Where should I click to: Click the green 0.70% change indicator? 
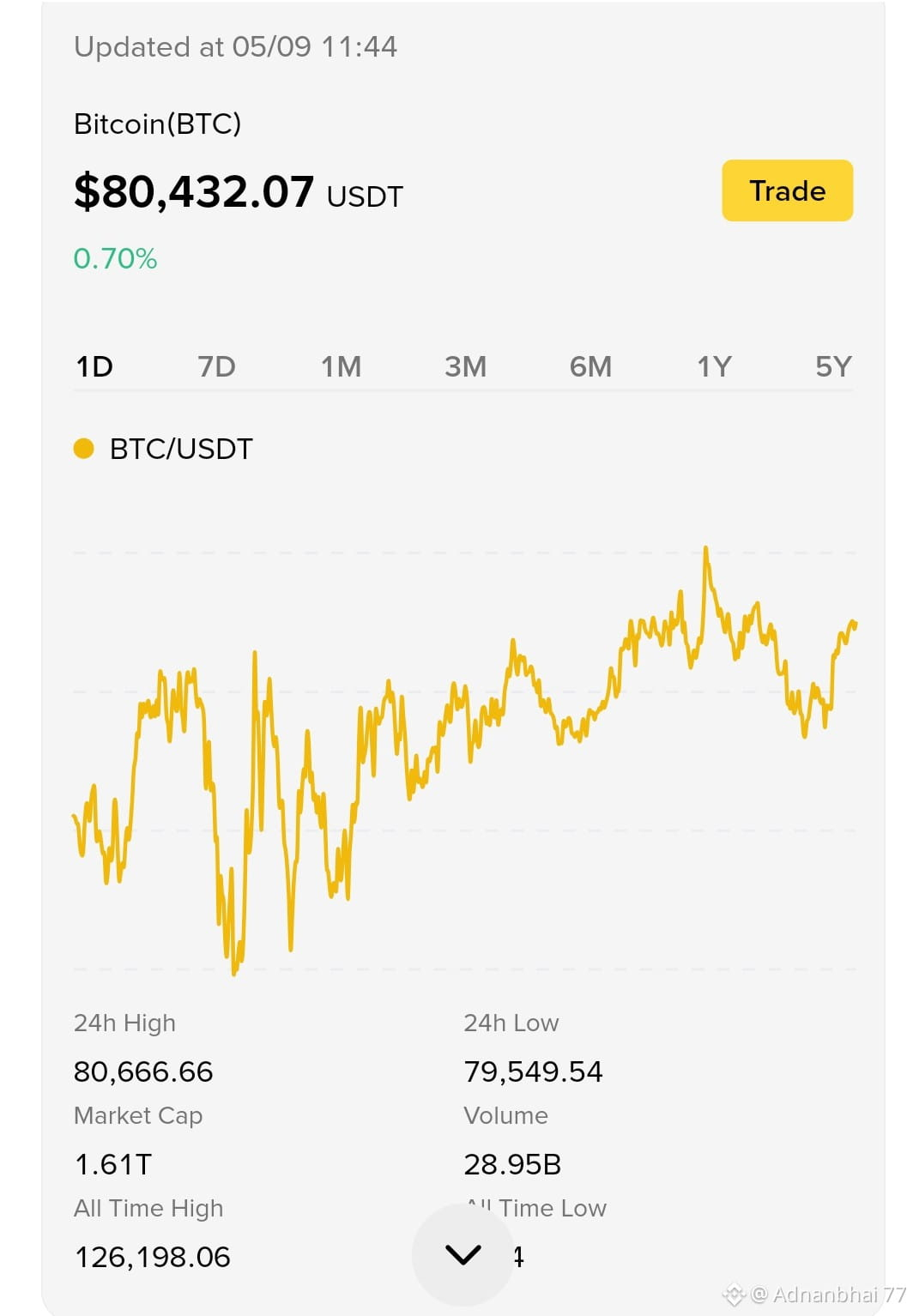115,258
